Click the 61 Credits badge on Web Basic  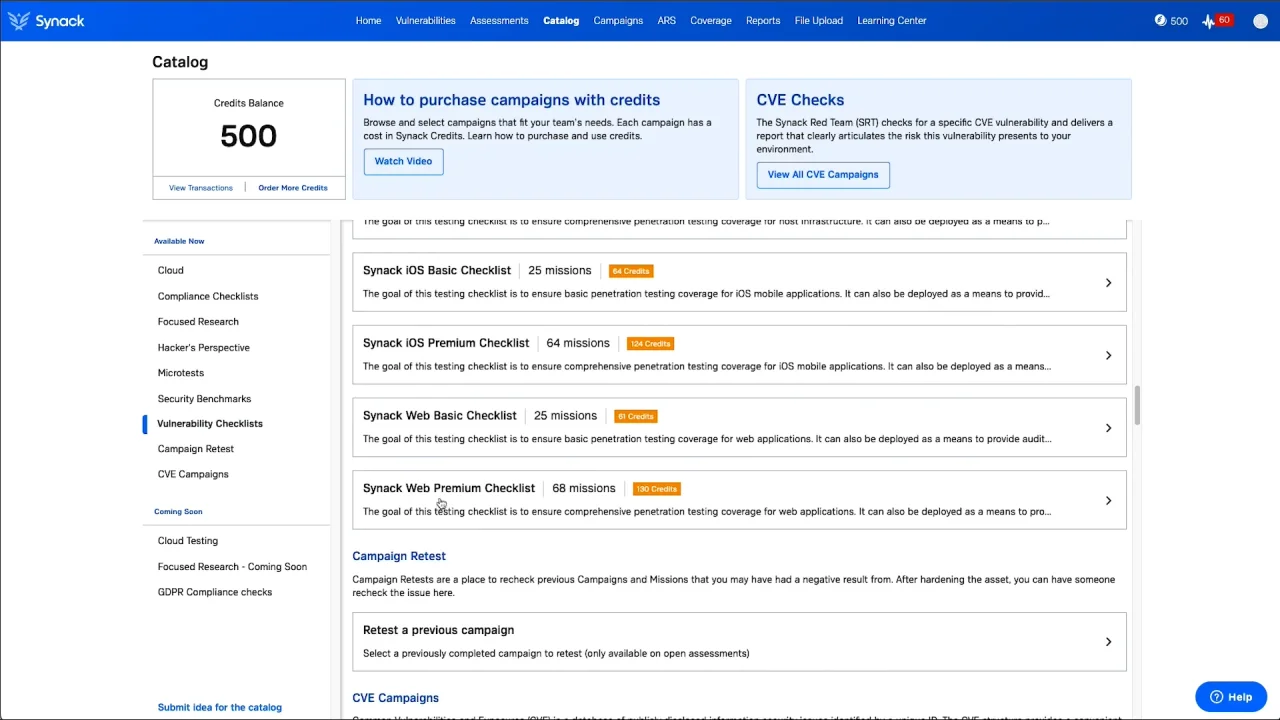635,416
